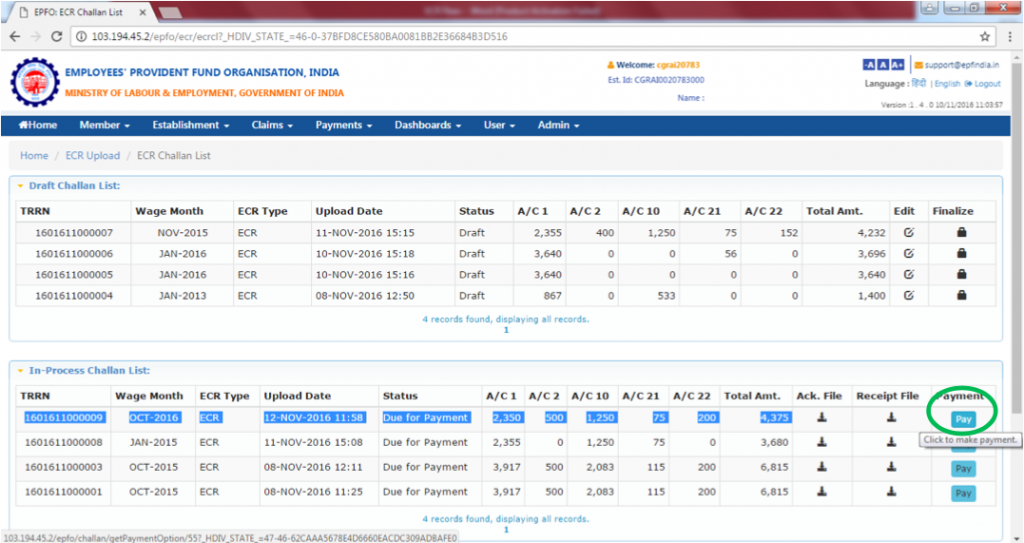Open the Payments dropdown menu
Image resolution: width=1024 pixels, height=543 pixels.
343,125
